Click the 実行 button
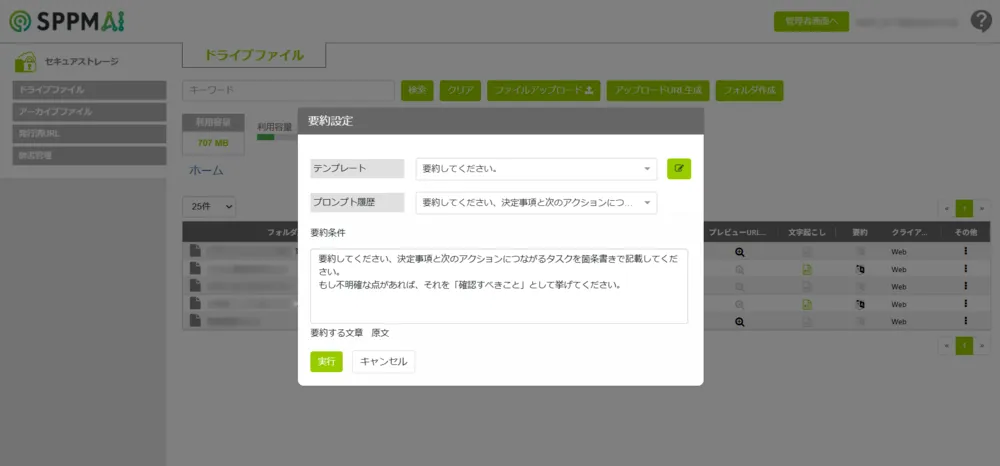The height and width of the screenshot is (466, 1000). click(x=327, y=361)
